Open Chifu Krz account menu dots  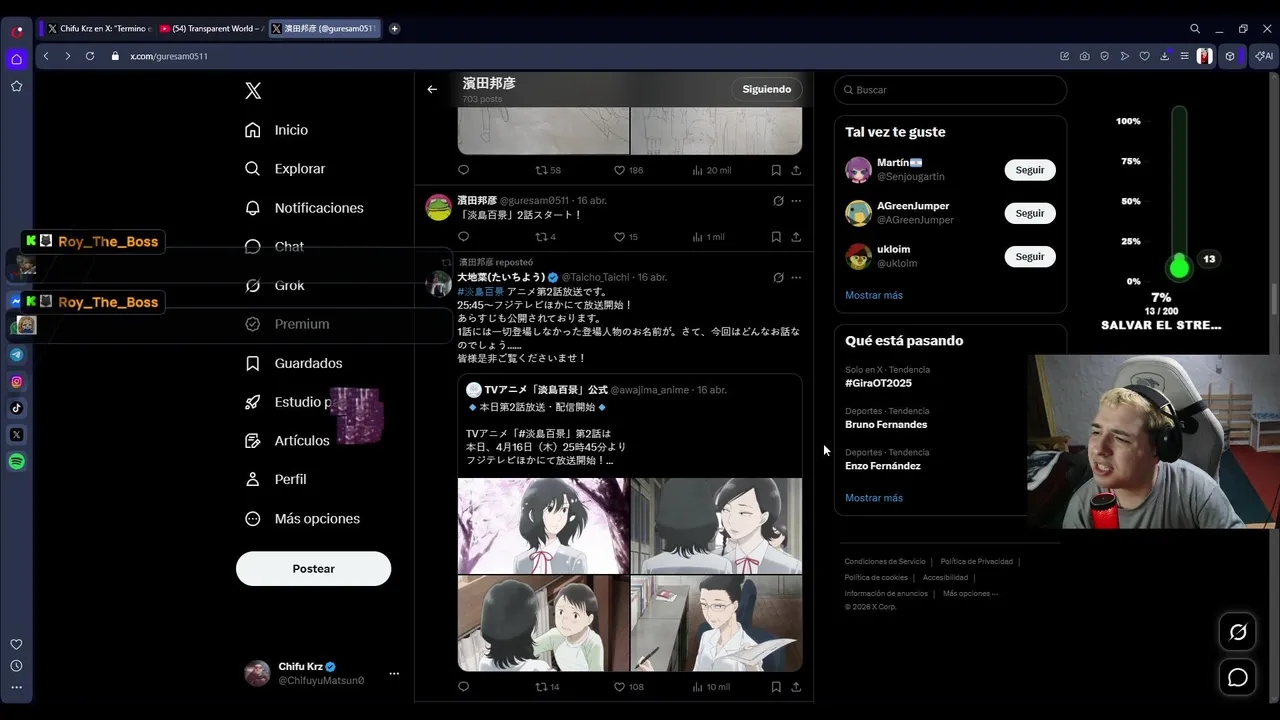pos(394,674)
